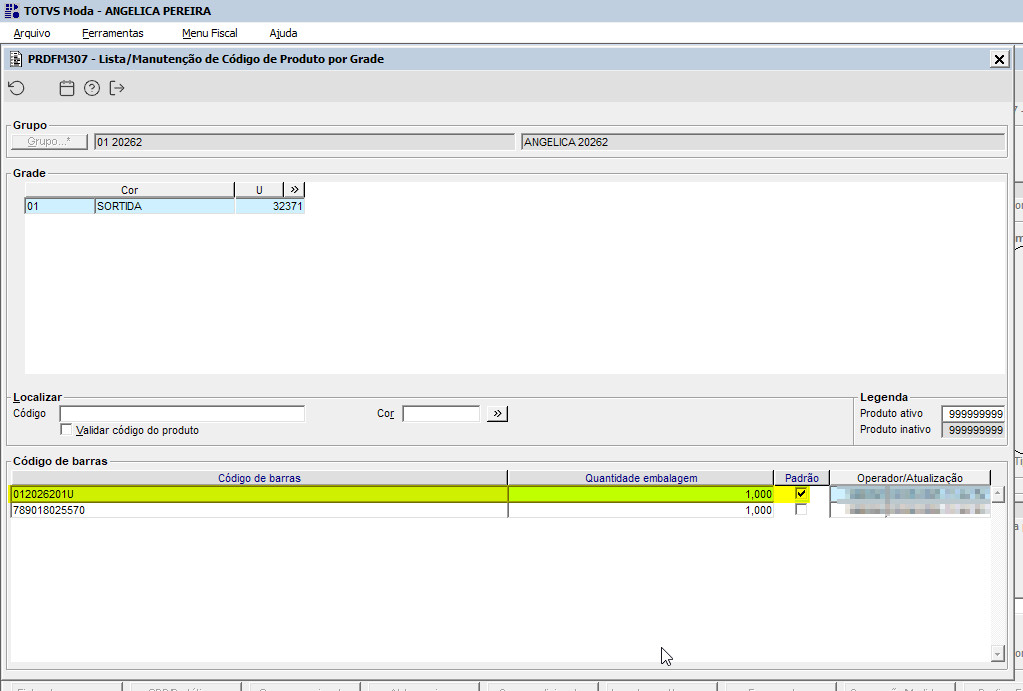1023x691 pixels.
Task: Select barcode row 789018025570
Action: click(259, 510)
